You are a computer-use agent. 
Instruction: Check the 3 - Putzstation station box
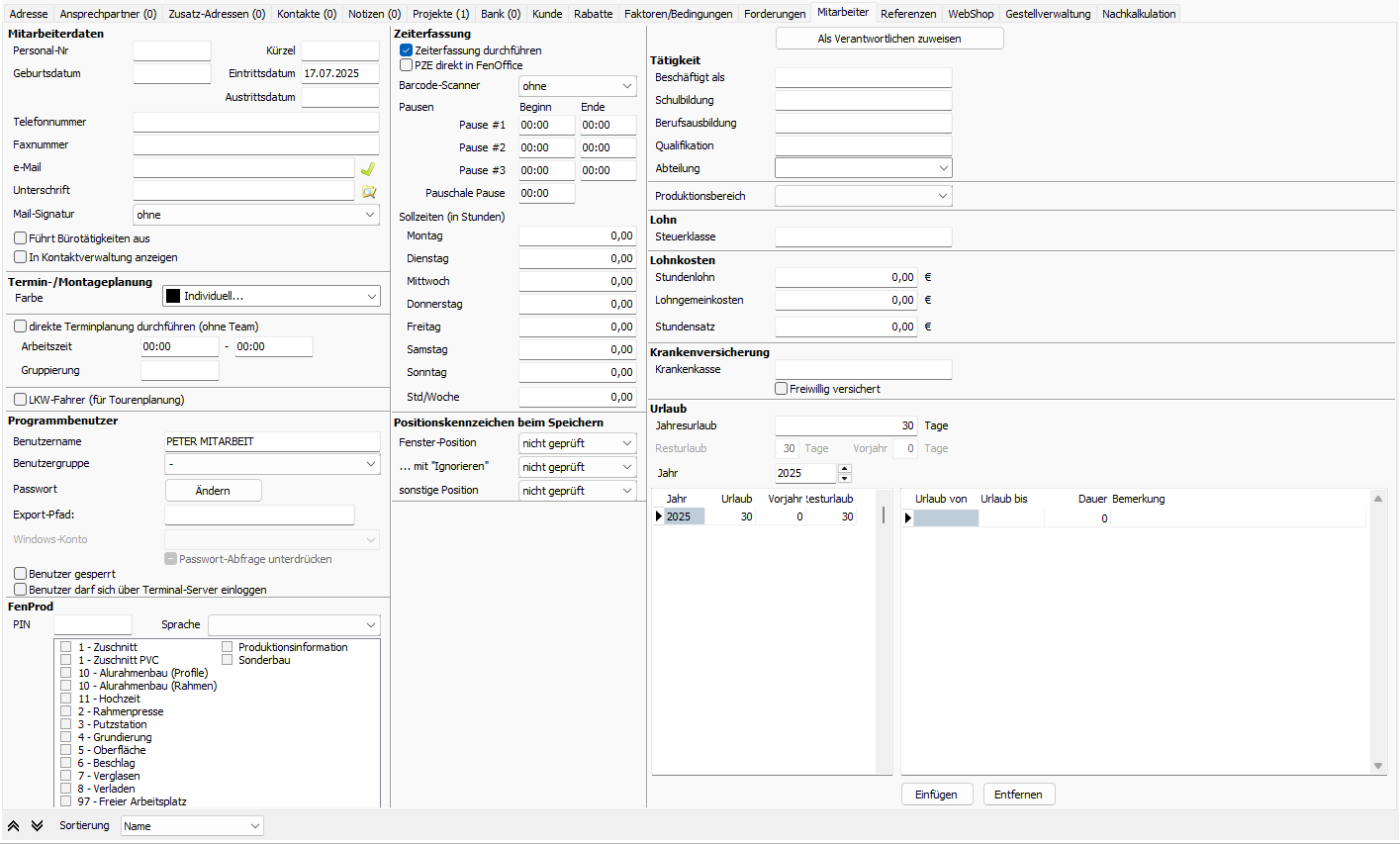[x=66, y=724]
